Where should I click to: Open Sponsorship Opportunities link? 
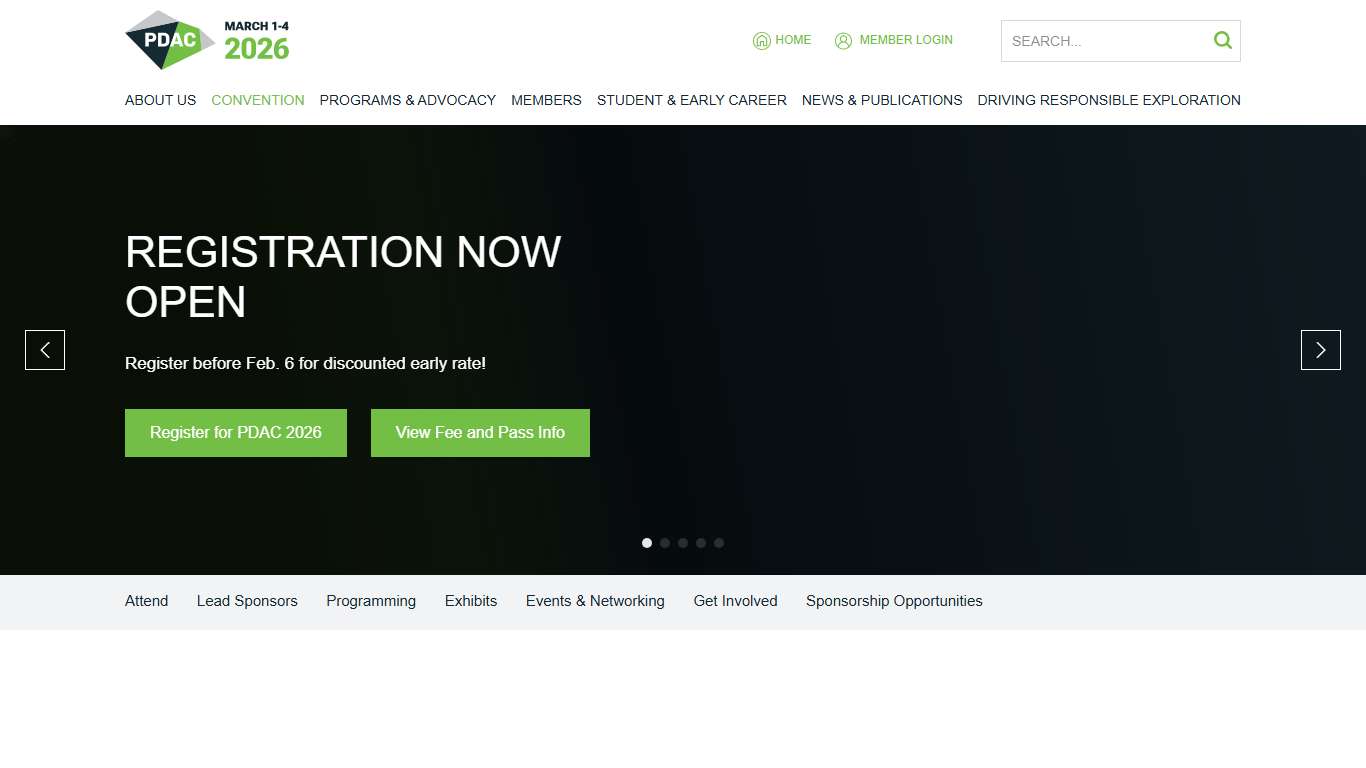point(894,601)
